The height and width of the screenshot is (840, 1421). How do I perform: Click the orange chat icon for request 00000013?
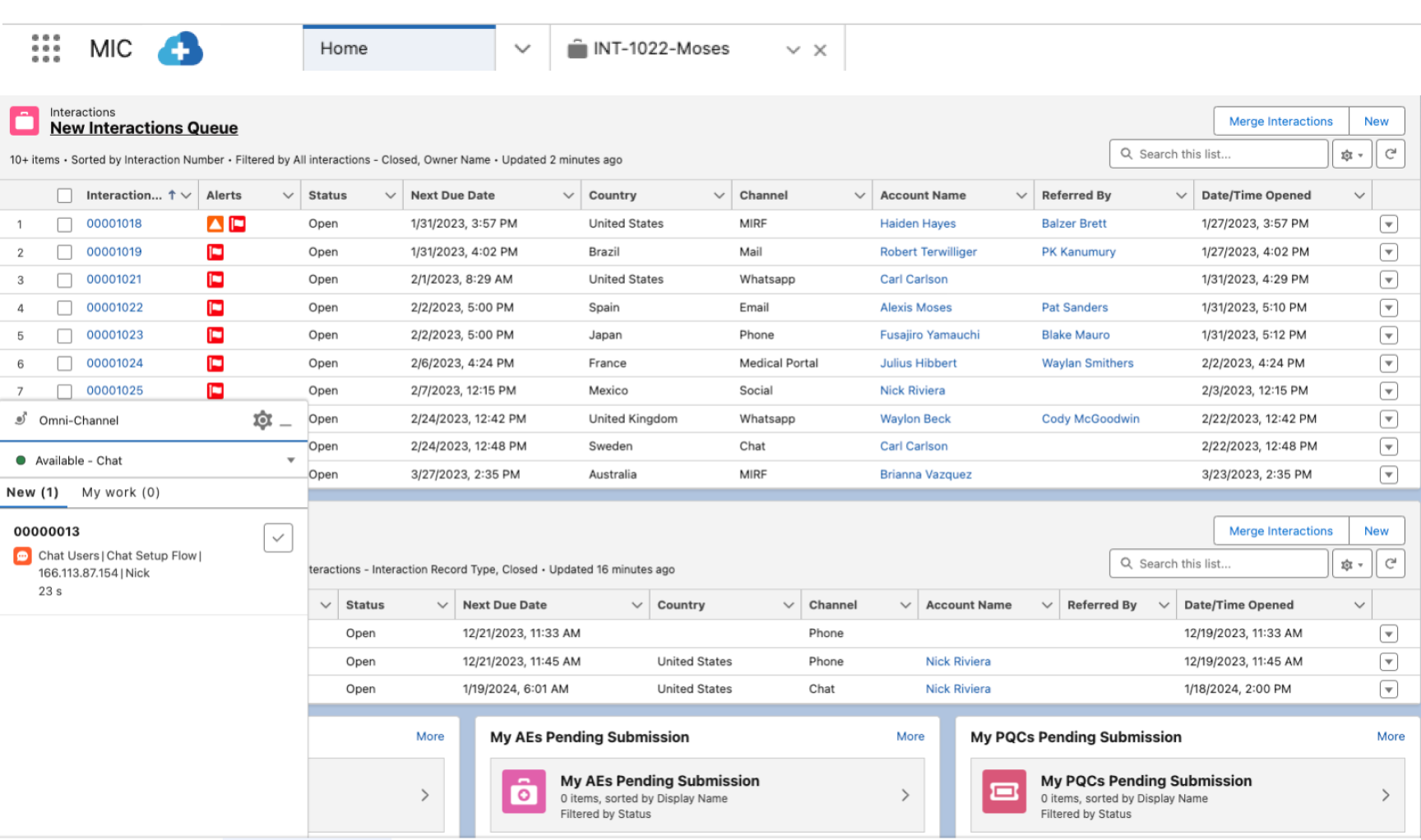[23, 556]
